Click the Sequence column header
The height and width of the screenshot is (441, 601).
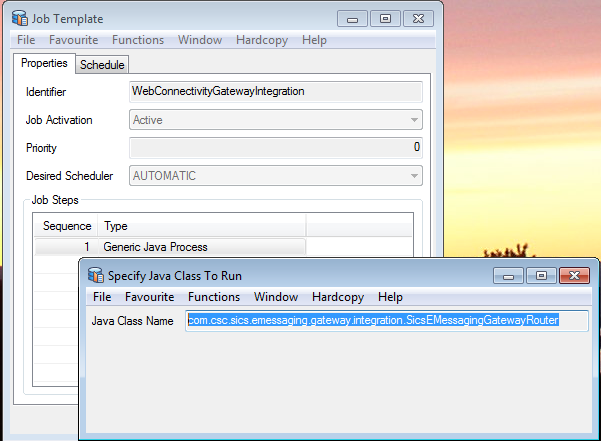click(x=66, y=226)
